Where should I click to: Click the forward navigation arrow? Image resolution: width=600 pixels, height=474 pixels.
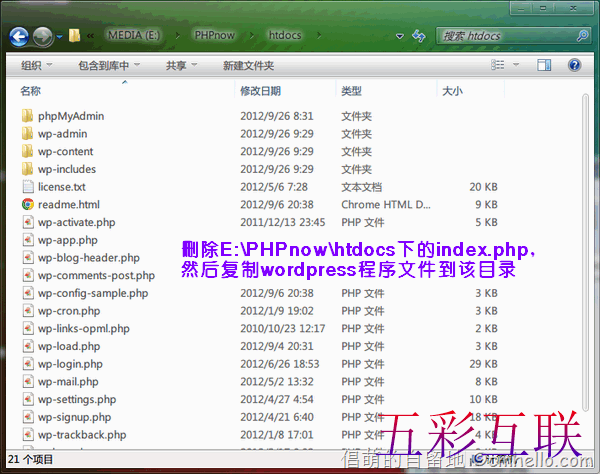(x=42, y=38)
